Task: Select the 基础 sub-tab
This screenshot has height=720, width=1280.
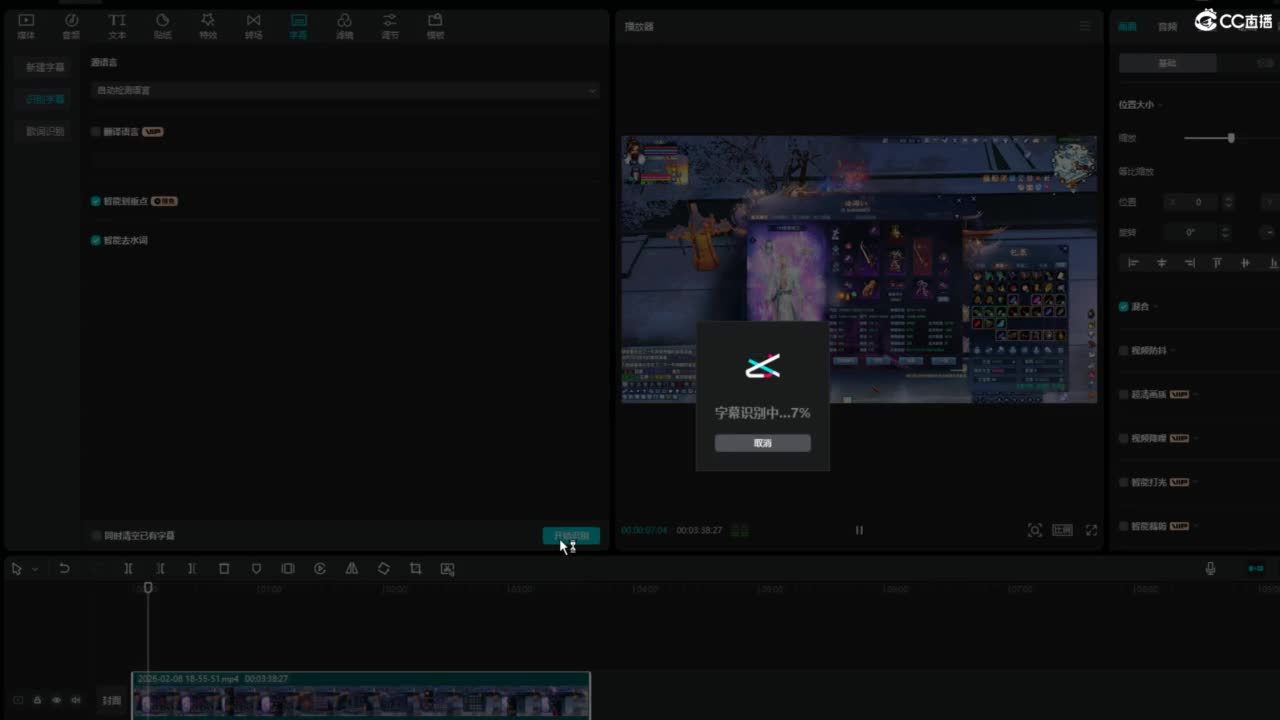Action: click(x=1167, y=63)
